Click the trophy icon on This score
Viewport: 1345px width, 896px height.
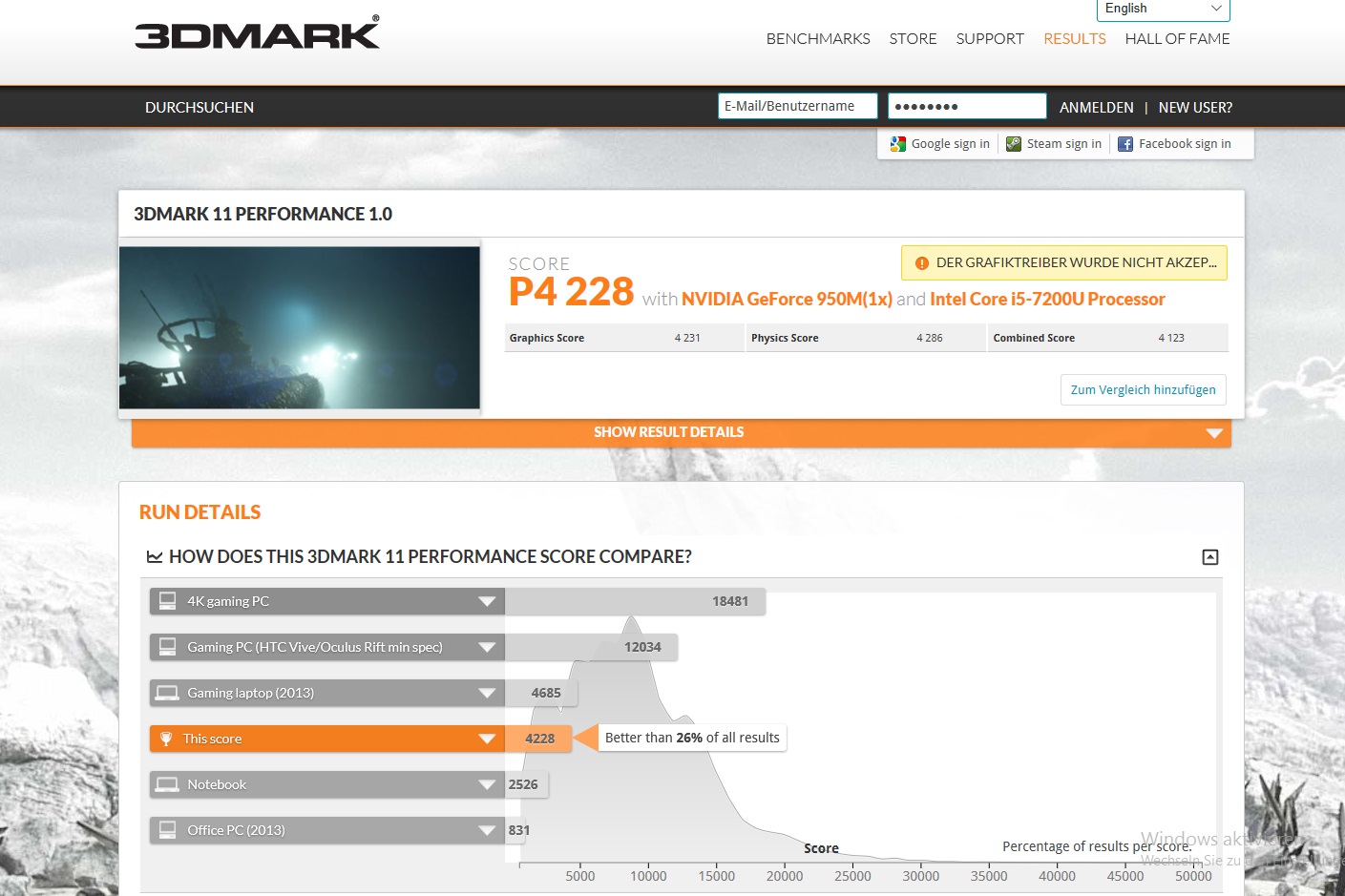[166, 739]
